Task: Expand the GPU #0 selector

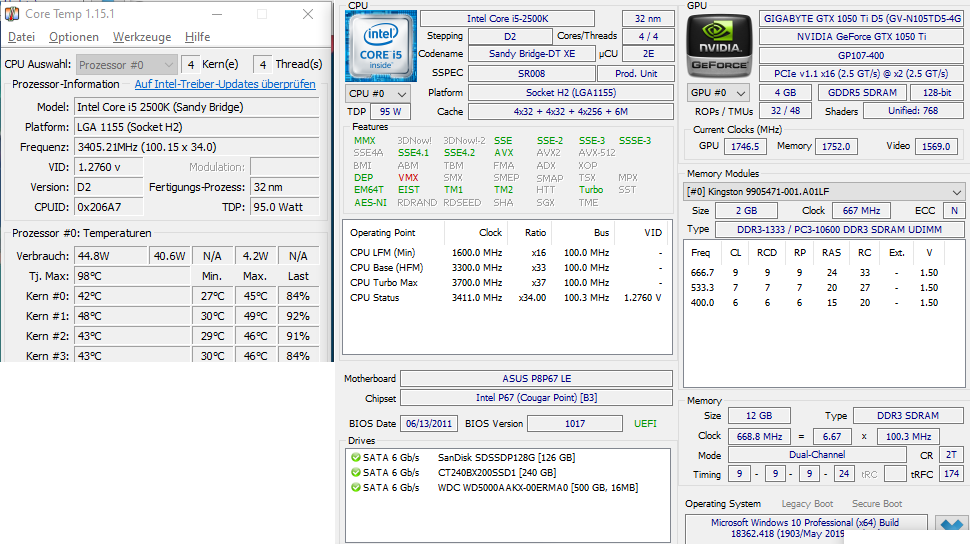Action: (718, 93)
